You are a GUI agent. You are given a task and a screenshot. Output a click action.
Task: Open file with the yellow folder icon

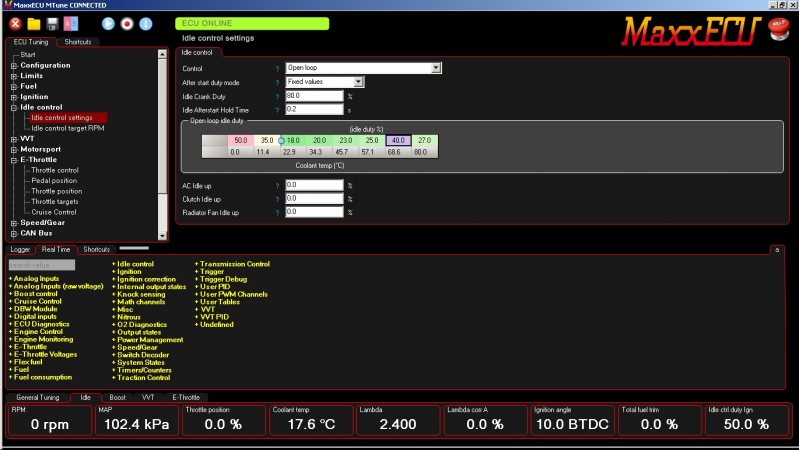pos(34,24)
